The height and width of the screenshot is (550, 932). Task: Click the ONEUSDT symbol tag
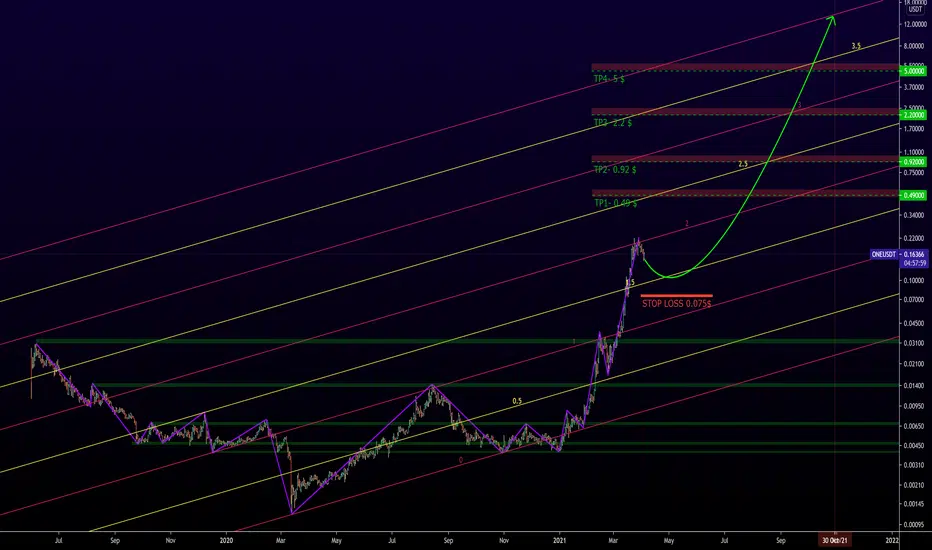click(883, 254)
